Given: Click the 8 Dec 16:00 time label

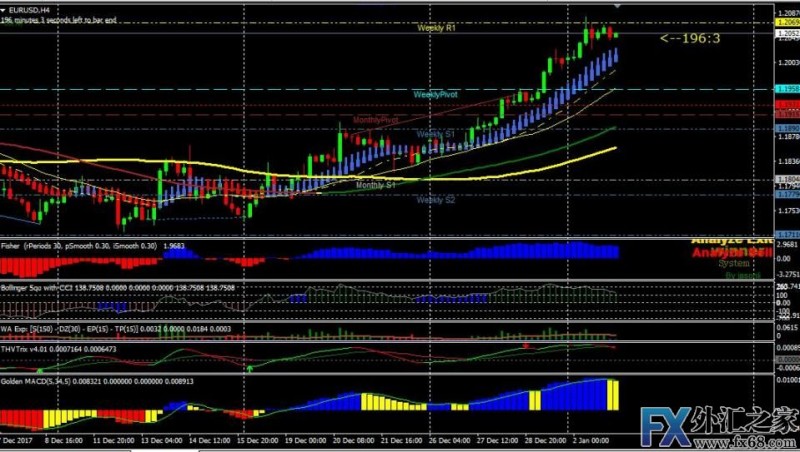Looking at the screenshot, I should [x=64, y=441].
